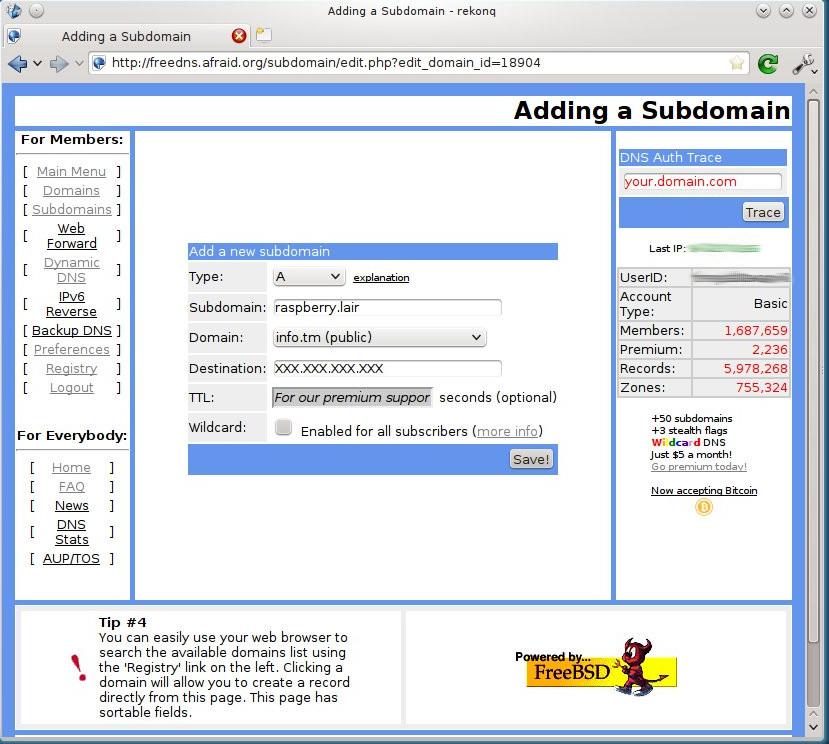Click the Bitcoin coin icon
The image size is (829, 744).
tap(704, 508)
